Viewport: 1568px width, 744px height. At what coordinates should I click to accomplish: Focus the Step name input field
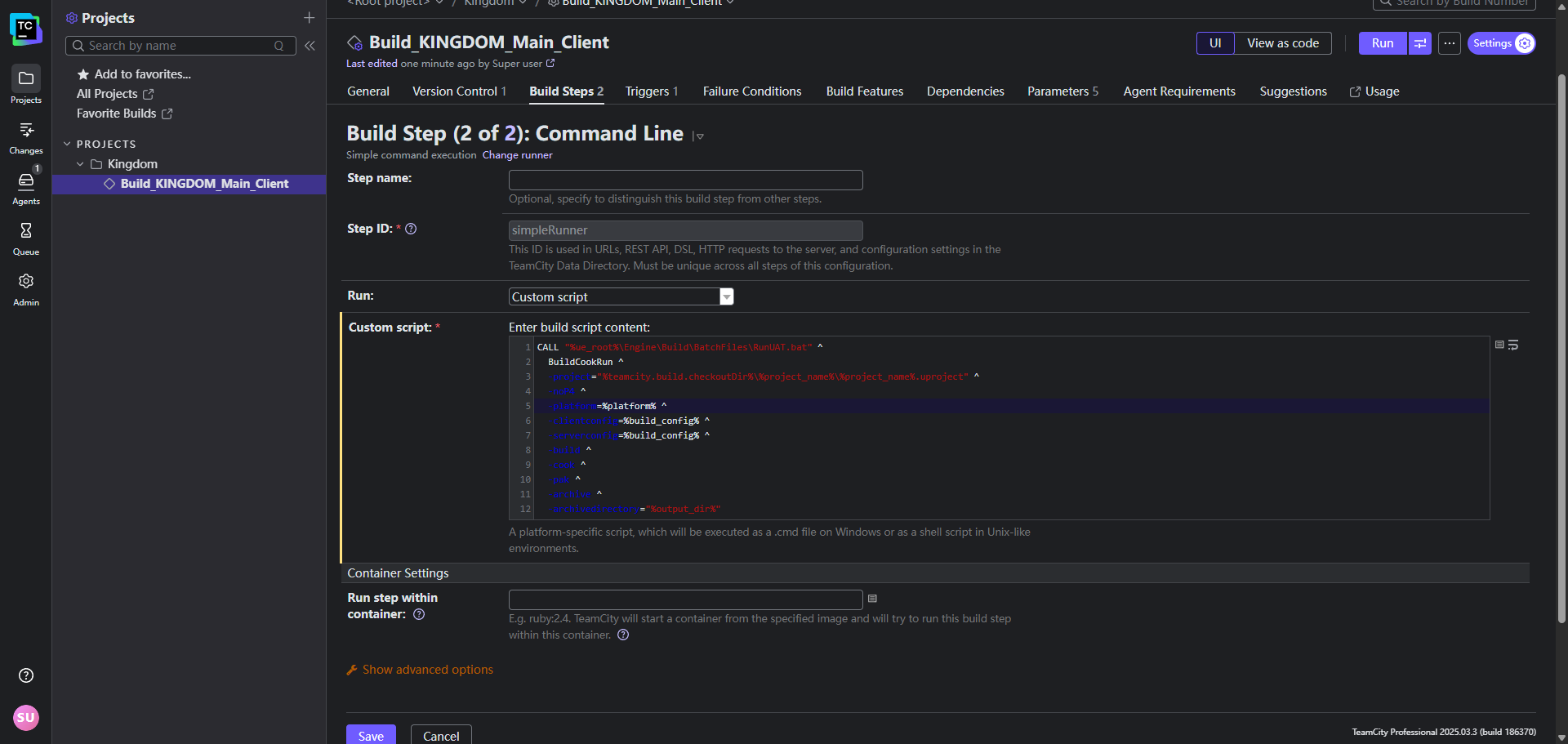686,180
